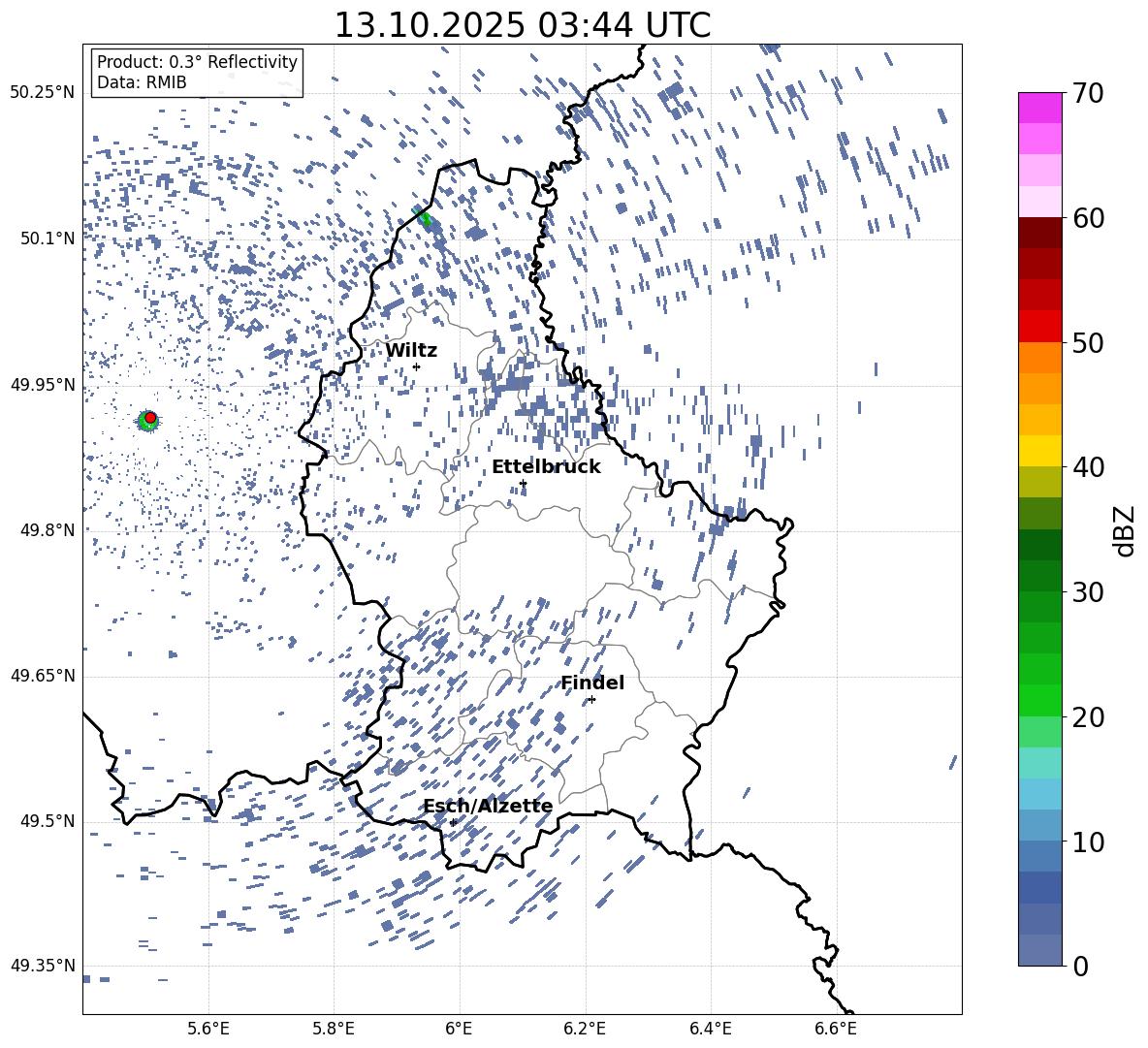Image resolution: width=1148 pixels, height=1048 pixels.
Task: Click the 6°E longitude label
Action: (459, 1029)
